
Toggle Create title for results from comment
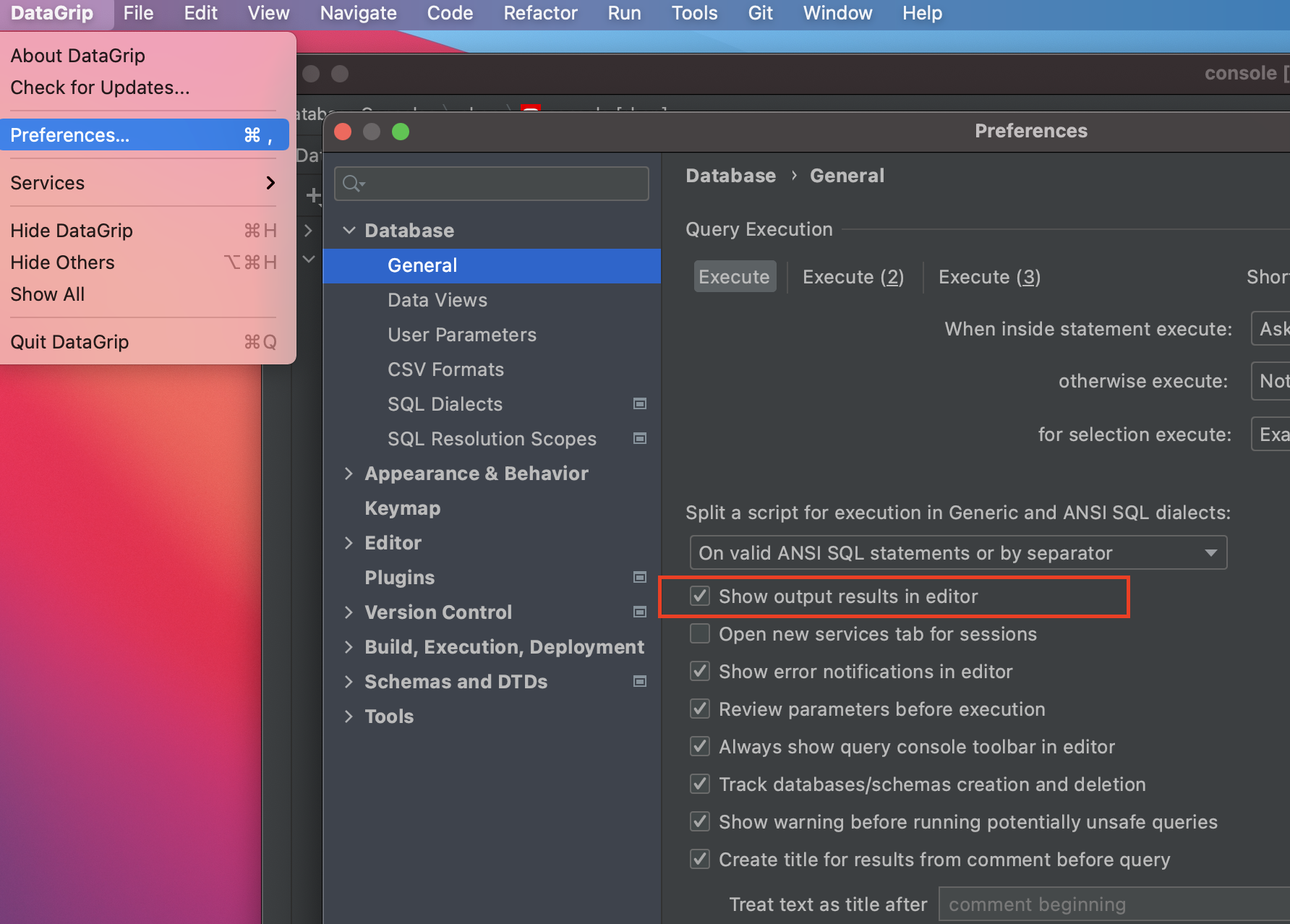pos(700,859)
